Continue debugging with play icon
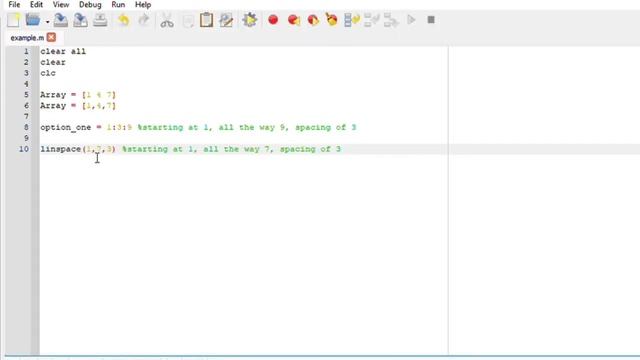Viewport: 640px width, 360px height. click(x=411, y=20)
